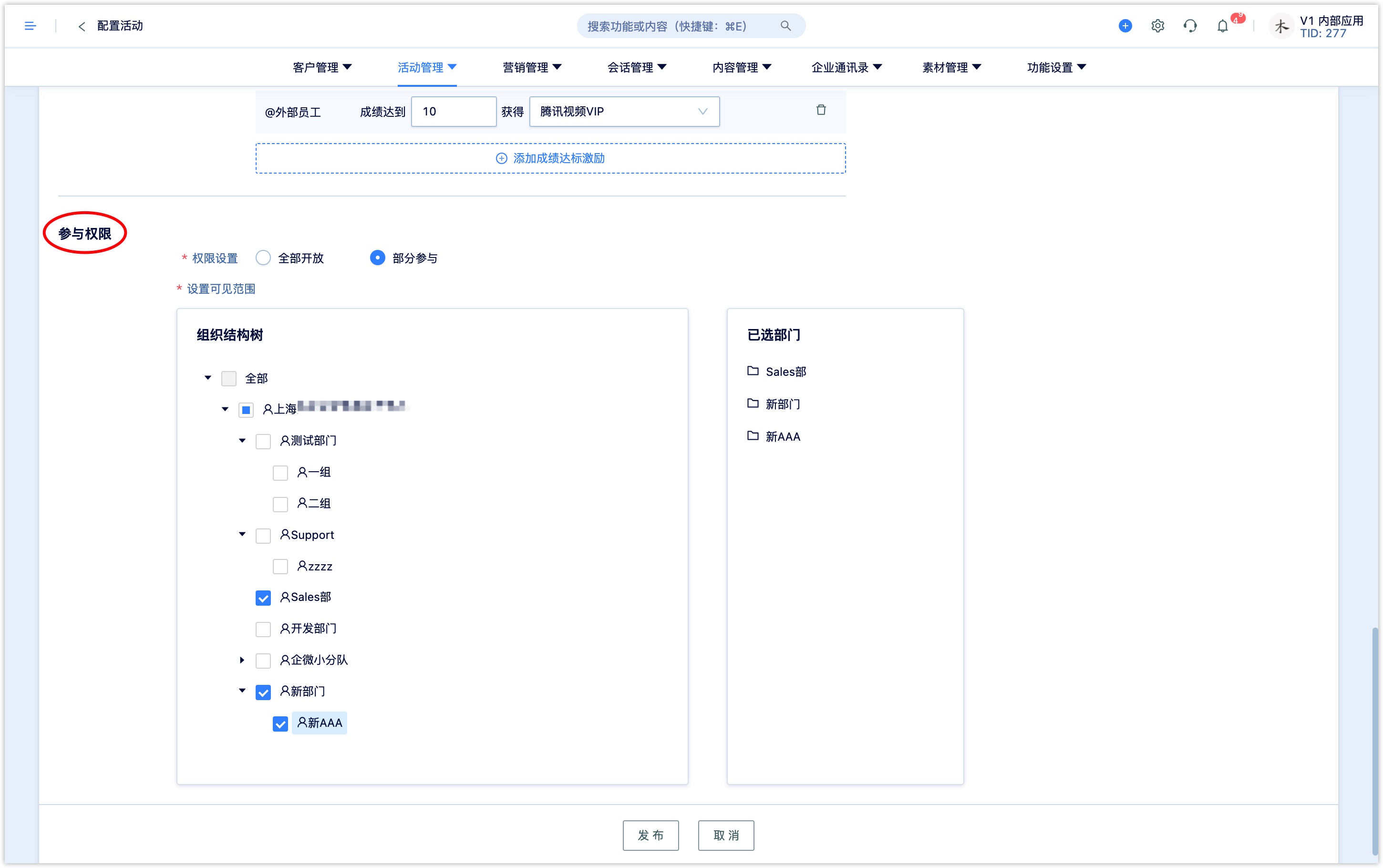Click Sales部 in the 已选部门 list

(785, 372)
